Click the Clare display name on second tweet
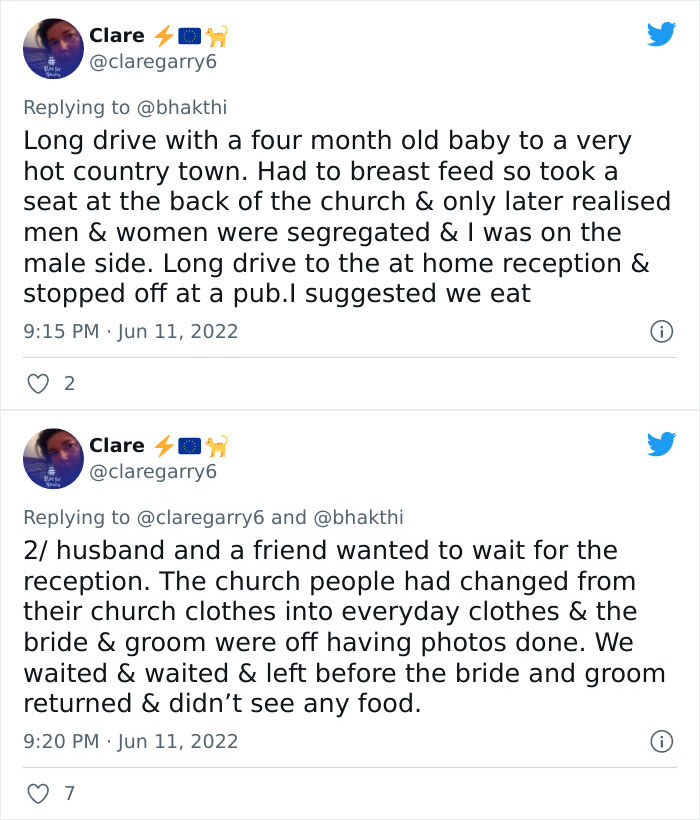 116,445
